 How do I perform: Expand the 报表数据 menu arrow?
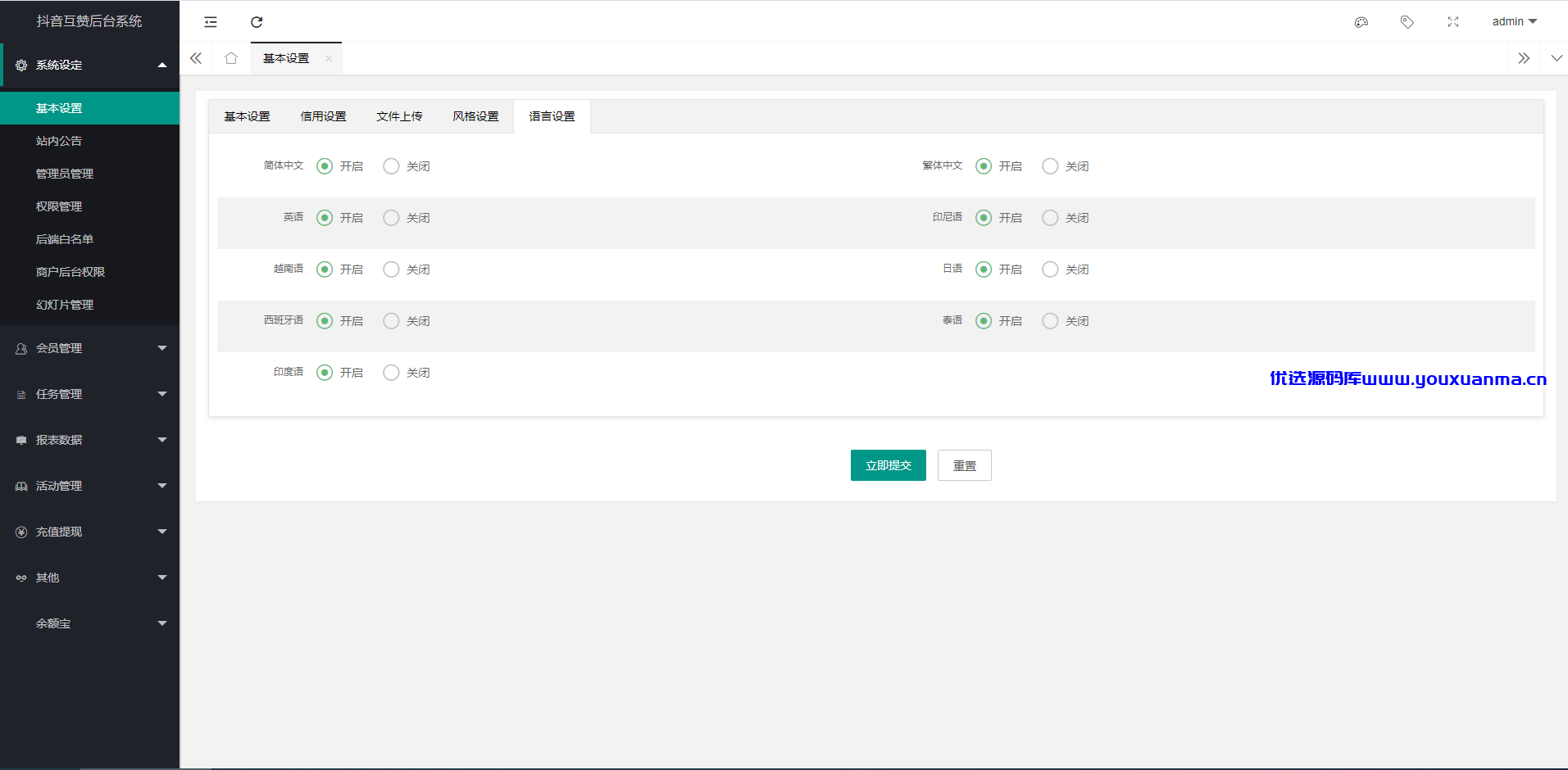[x=162, y=440]
